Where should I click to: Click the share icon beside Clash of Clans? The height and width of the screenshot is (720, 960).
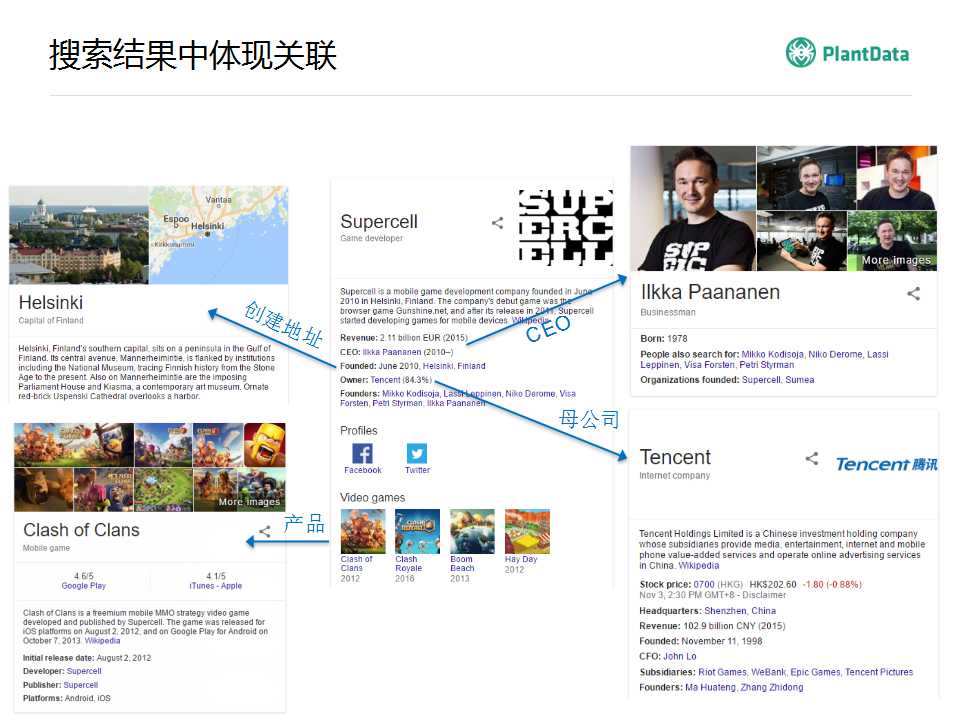click(265, 531)
